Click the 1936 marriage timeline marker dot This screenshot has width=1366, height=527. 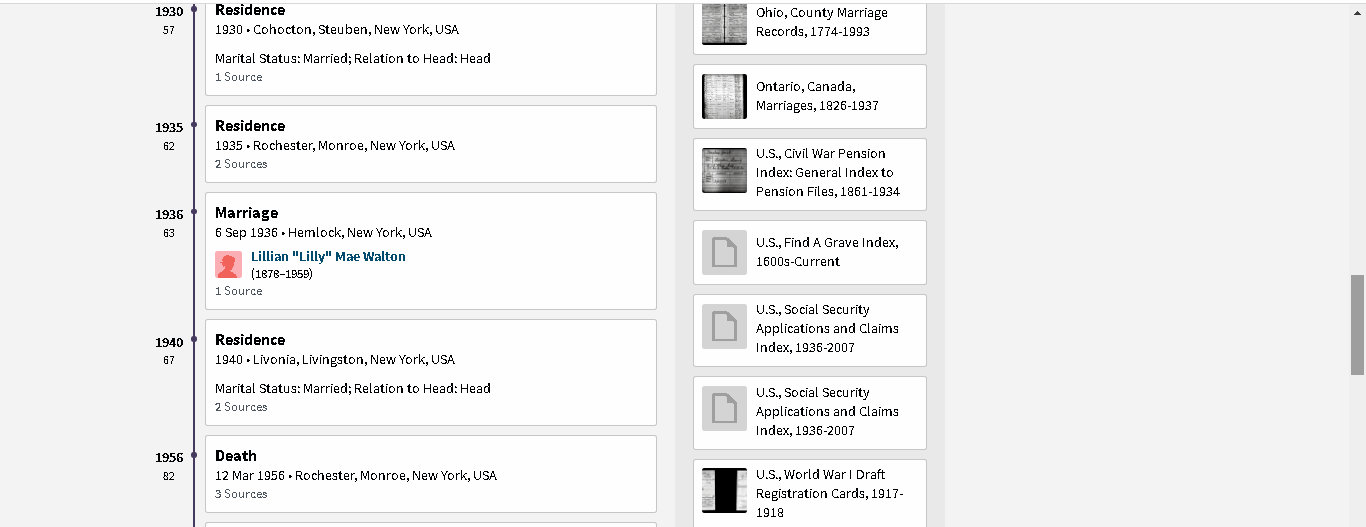(194, 213)
